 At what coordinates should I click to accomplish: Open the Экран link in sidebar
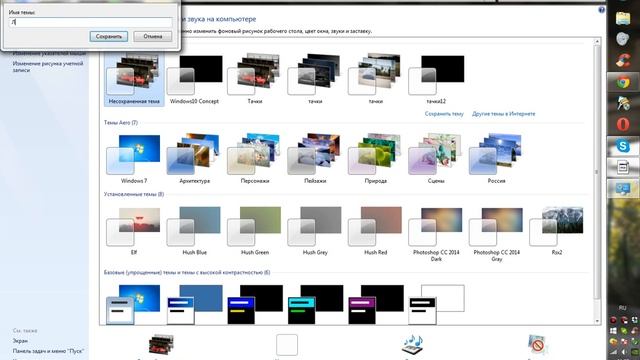coord(20,341)
